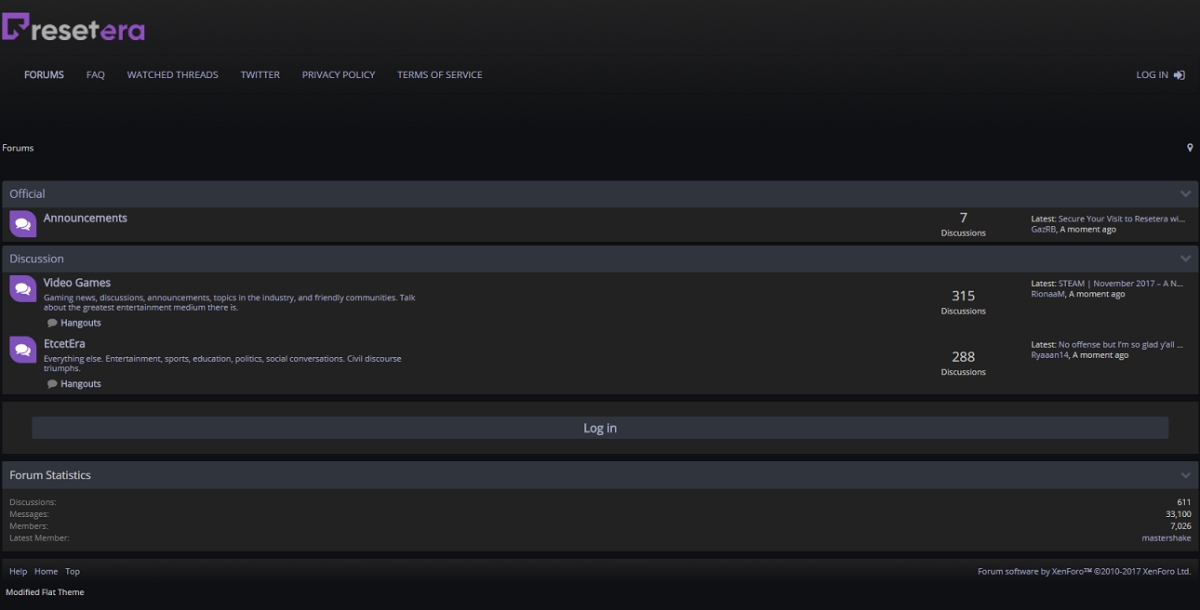The image size is (1200, 610).
Task: Collapse the Forum Statistics panel
Action: [x=1186, y=475]
